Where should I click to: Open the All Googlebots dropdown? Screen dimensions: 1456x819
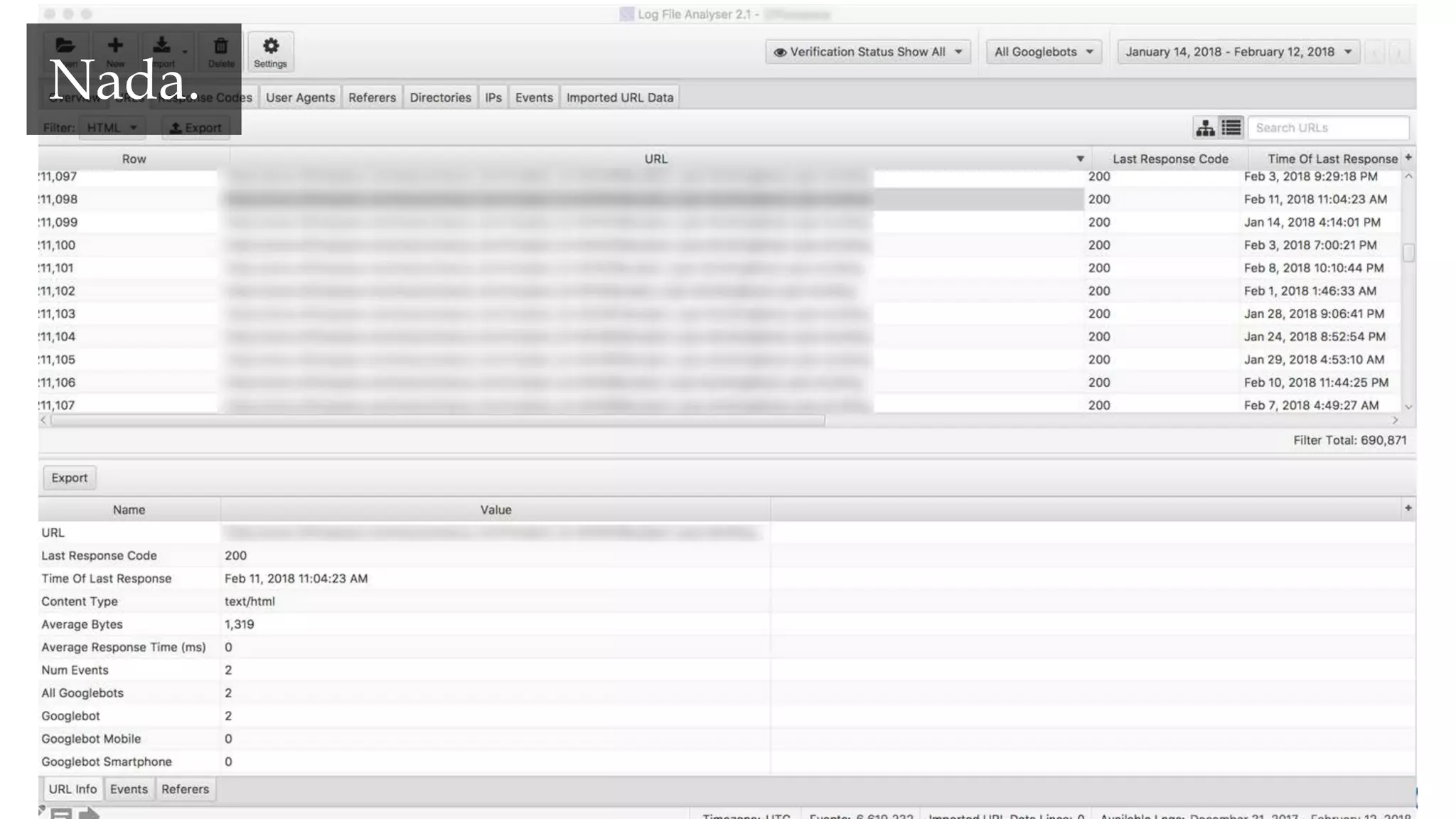(x=1044, y=52)
